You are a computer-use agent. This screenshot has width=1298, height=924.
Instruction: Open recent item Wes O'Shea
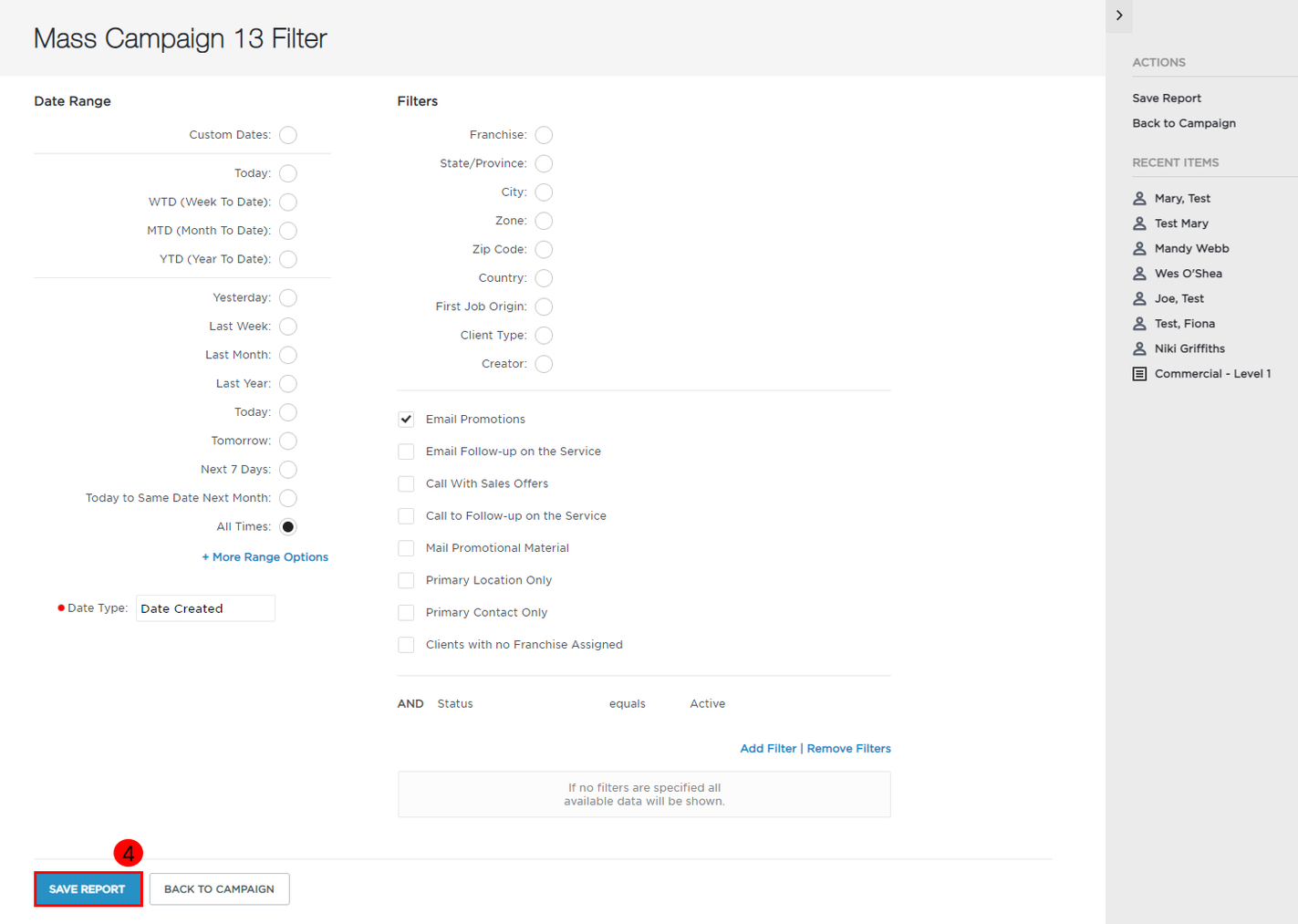1188,274
